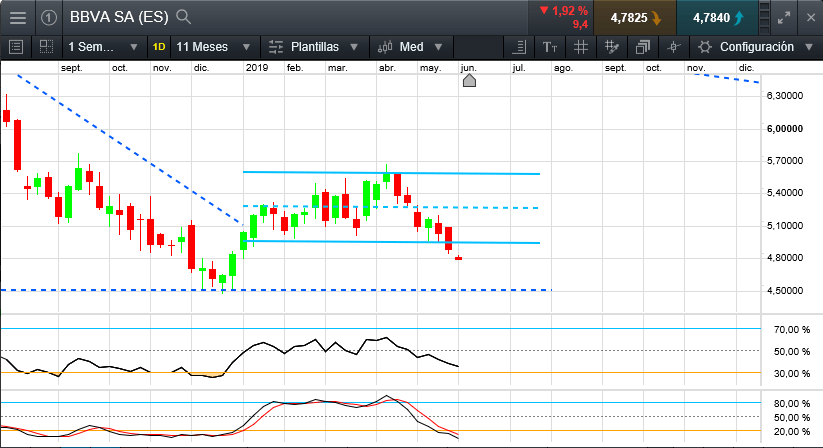Click the abr. month label on time axis
This screenshot has height=448, width=823.
[x=387, y=68]
